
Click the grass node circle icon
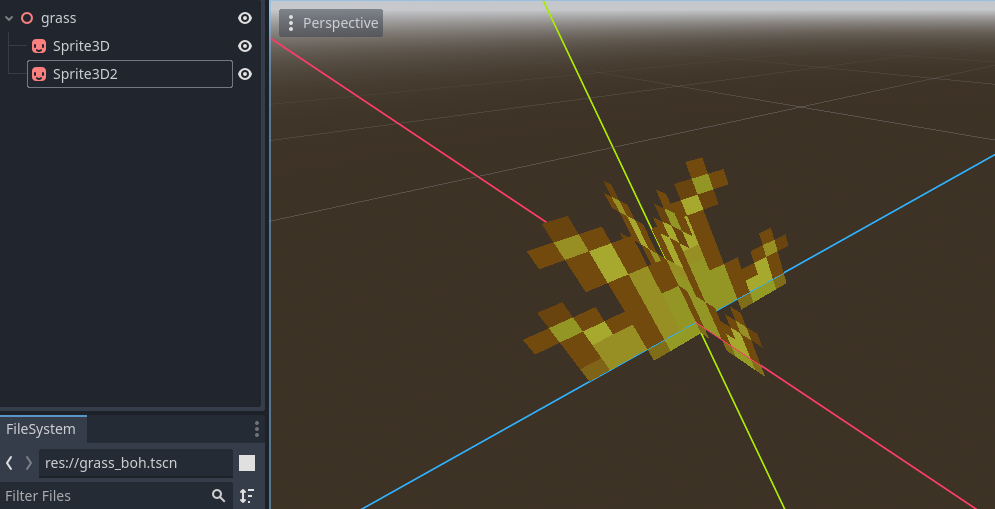point(27,18)
